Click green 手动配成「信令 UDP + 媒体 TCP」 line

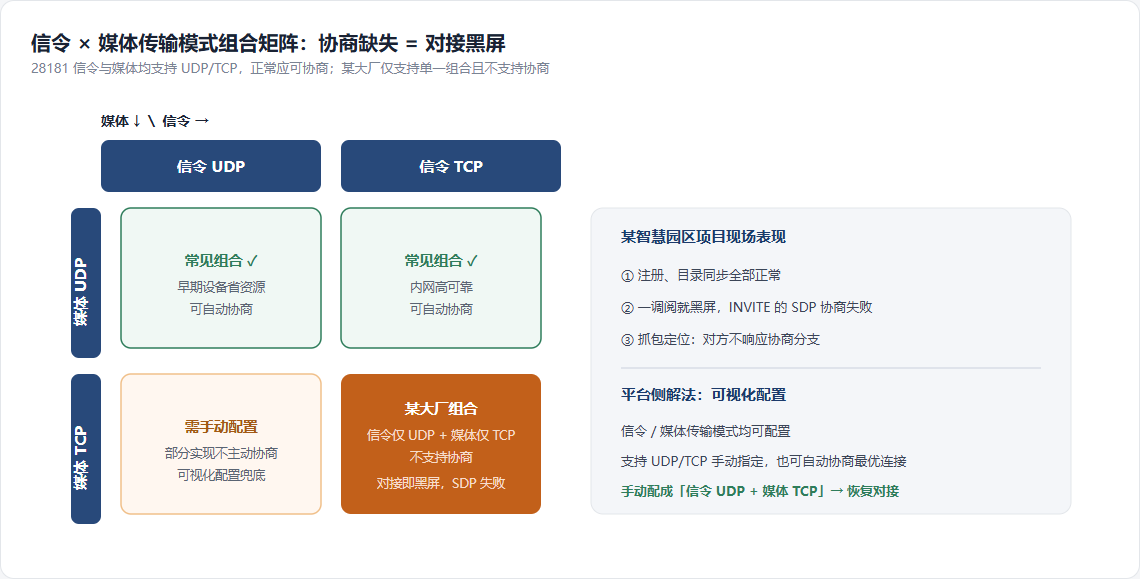tap(760, 491)
